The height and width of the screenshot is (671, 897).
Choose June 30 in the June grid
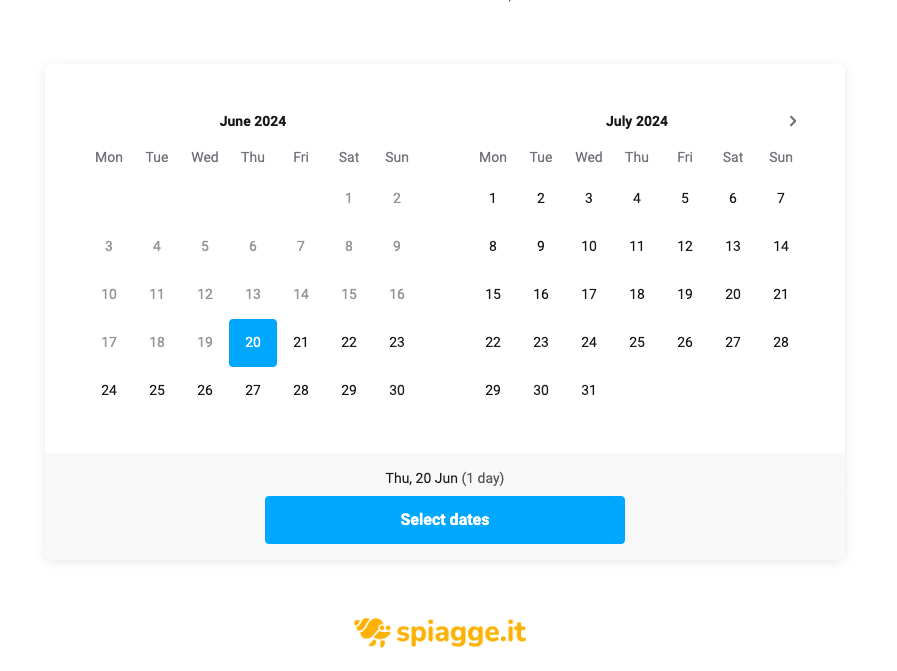(396, 390)
